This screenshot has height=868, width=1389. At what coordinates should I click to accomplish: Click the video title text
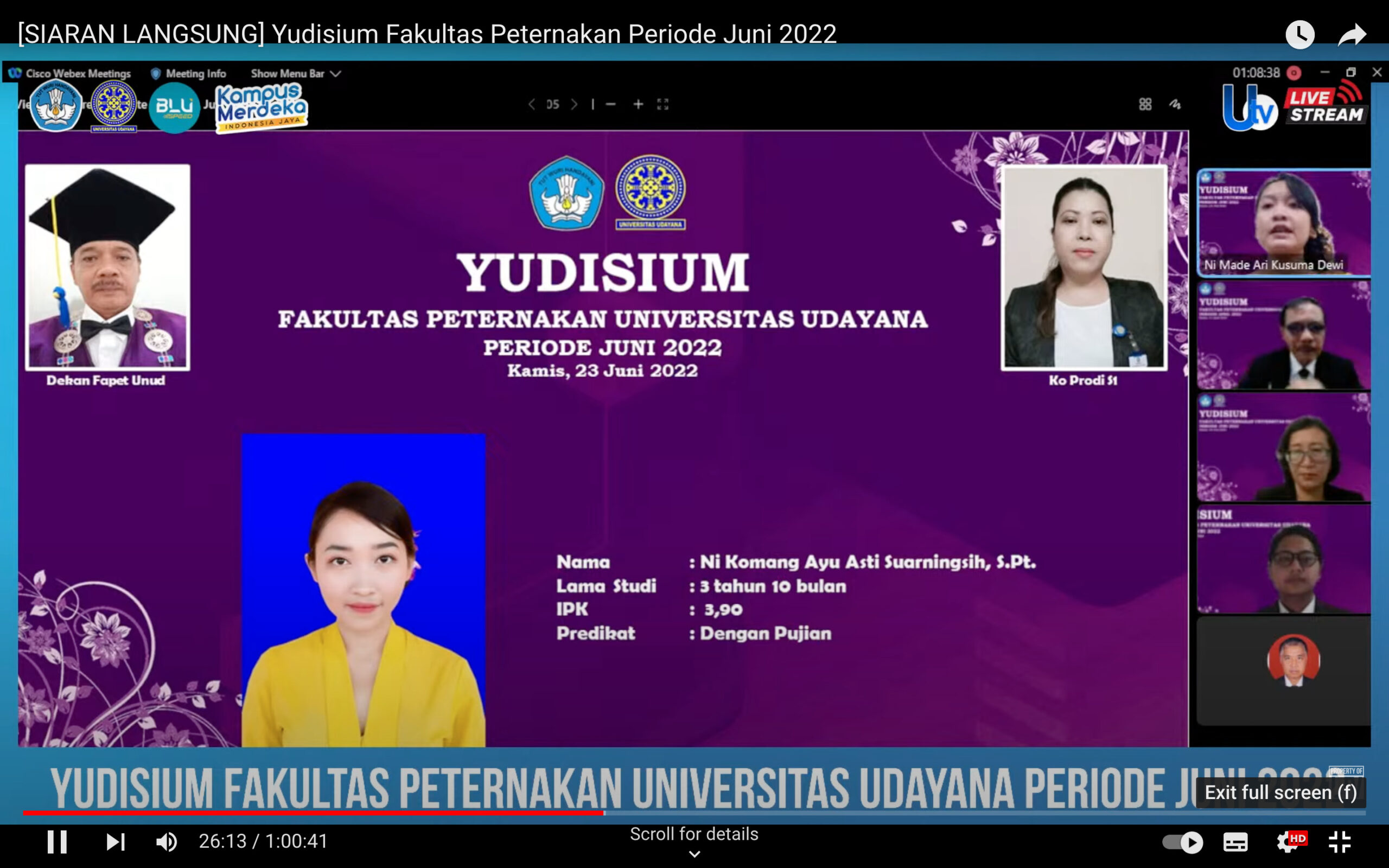pos(426,34)
